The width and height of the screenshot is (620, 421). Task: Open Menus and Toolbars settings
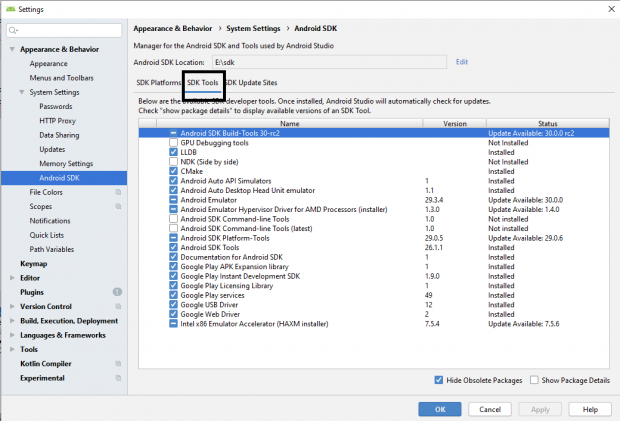pos(61,78)
